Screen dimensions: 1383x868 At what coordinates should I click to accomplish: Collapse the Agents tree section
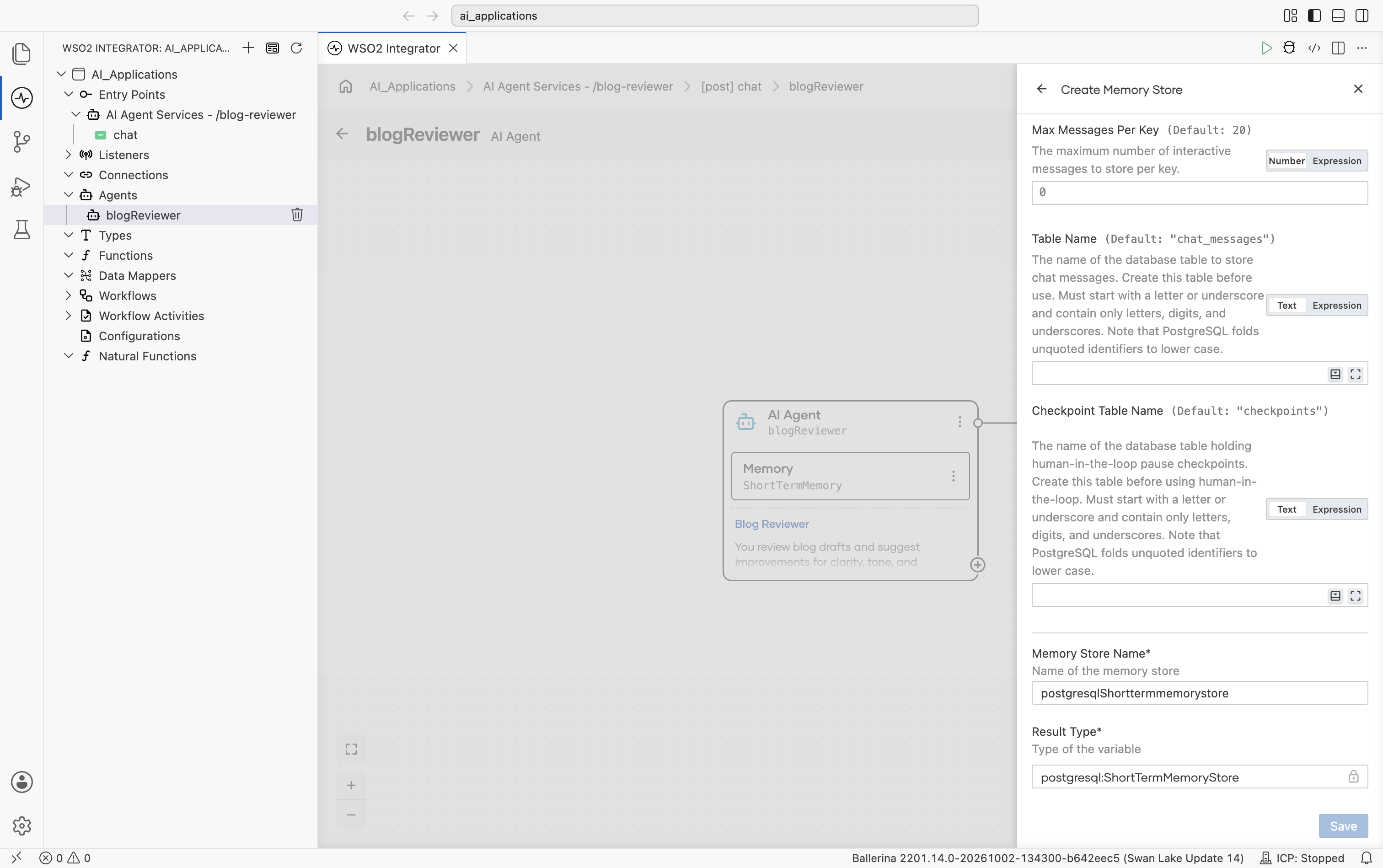pyautogui.click(x=68, y=195)
